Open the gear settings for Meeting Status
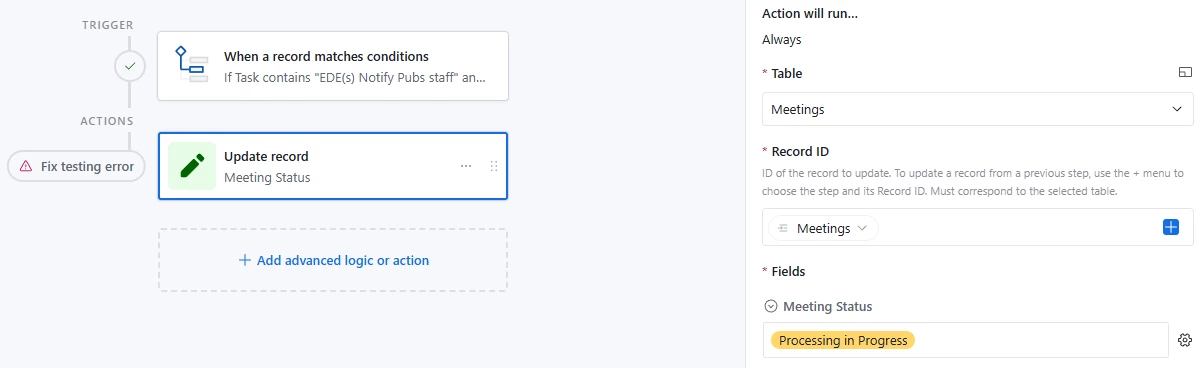Image resolution: width=1204 pixels, height=368 pixels. coord(1185,340)
